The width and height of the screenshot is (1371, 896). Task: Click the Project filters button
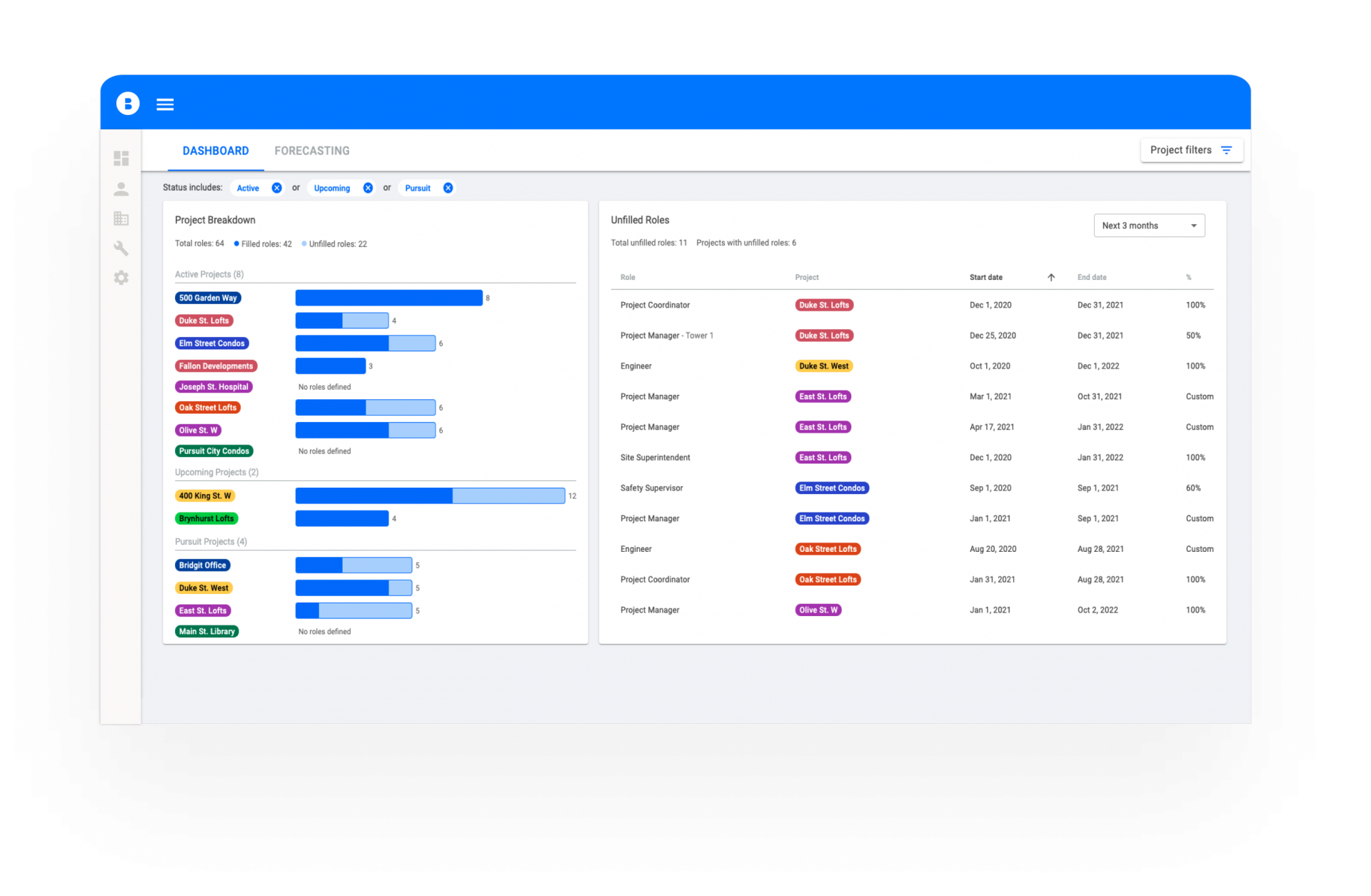tap(1182, 150)
